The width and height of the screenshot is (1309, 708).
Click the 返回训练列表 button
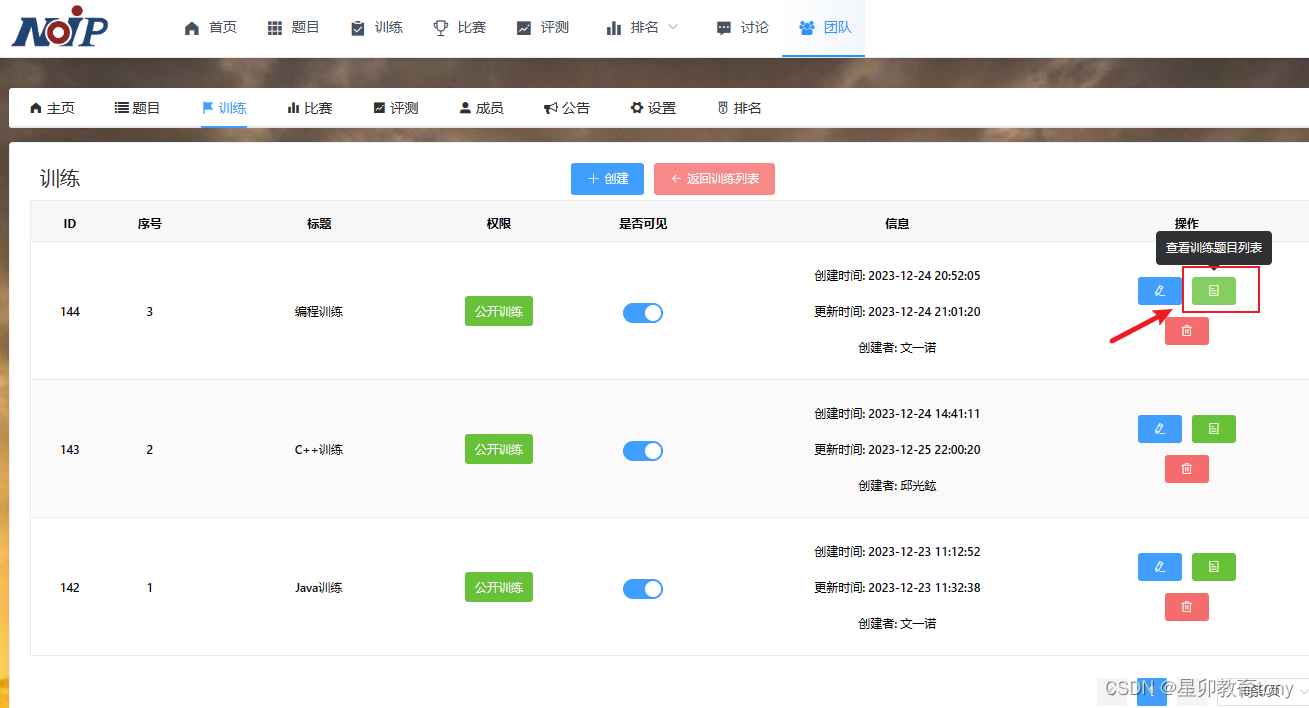coord(714,178)
